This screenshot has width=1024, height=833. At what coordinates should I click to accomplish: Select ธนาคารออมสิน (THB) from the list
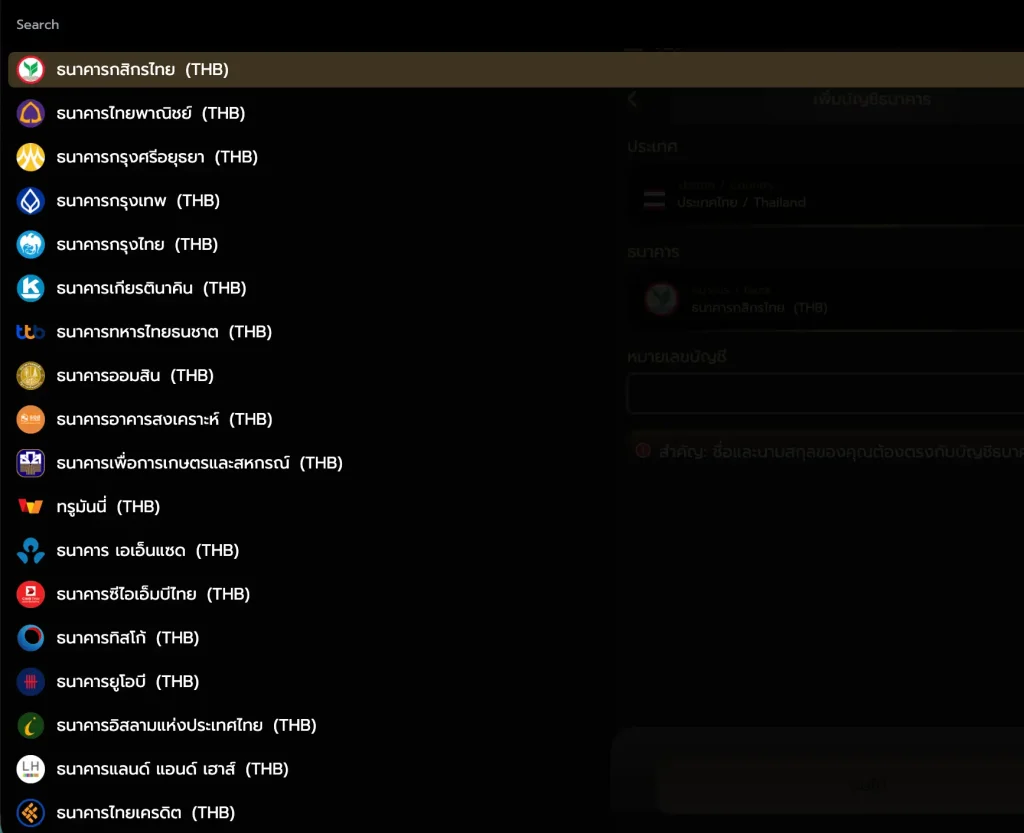coord(135,376)
